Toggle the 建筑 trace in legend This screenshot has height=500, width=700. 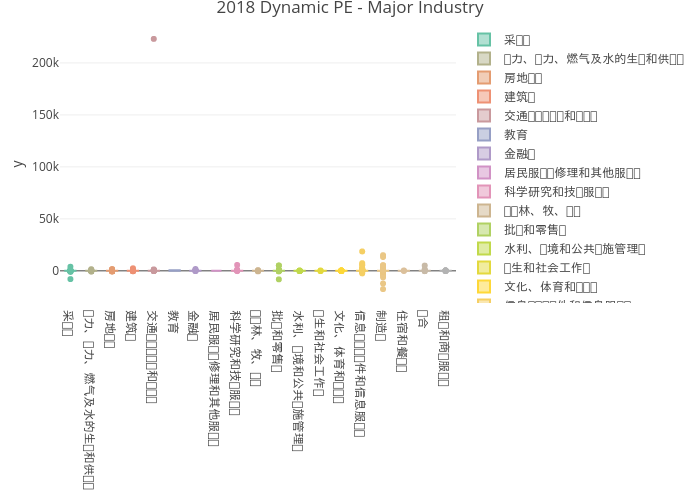[x=520, y=96]
